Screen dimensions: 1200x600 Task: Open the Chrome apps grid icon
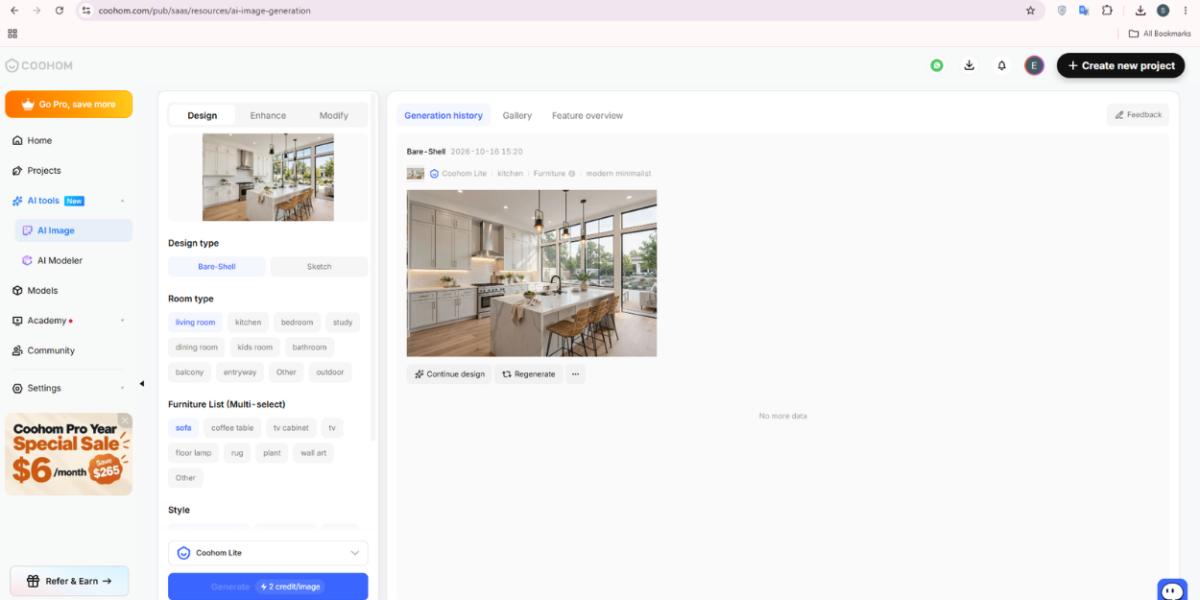12,33
